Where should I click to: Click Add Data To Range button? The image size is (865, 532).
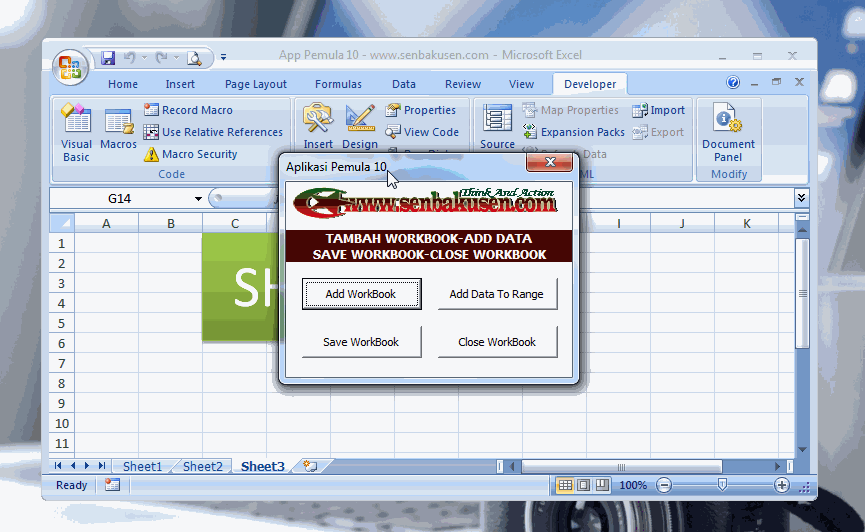[497, 294]
